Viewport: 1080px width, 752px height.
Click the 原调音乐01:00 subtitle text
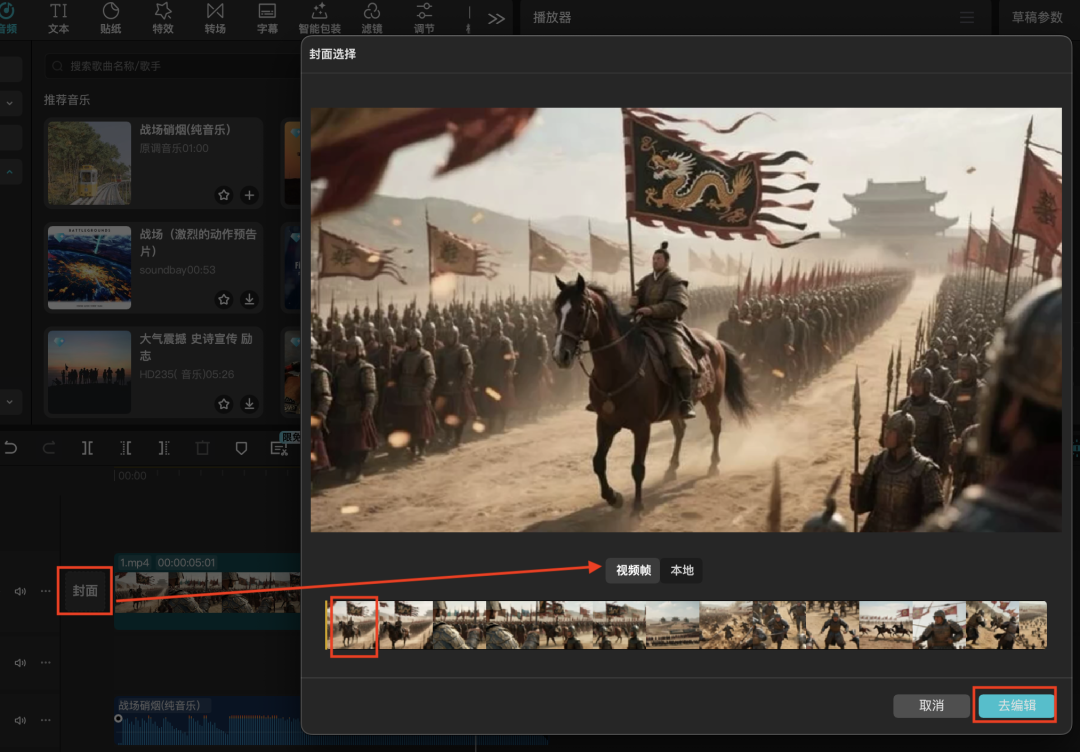(x=174, y=148)
